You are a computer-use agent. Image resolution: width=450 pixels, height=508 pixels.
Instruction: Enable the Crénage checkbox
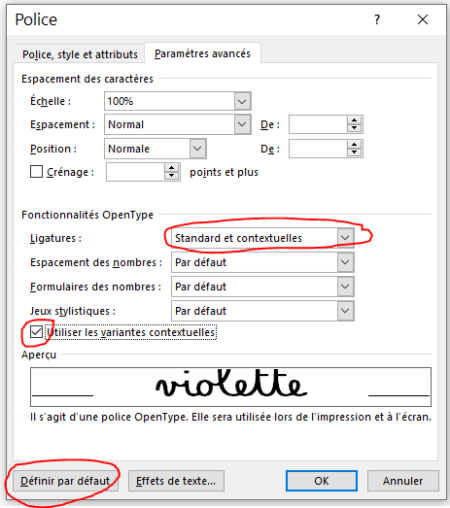coord(36,172)
